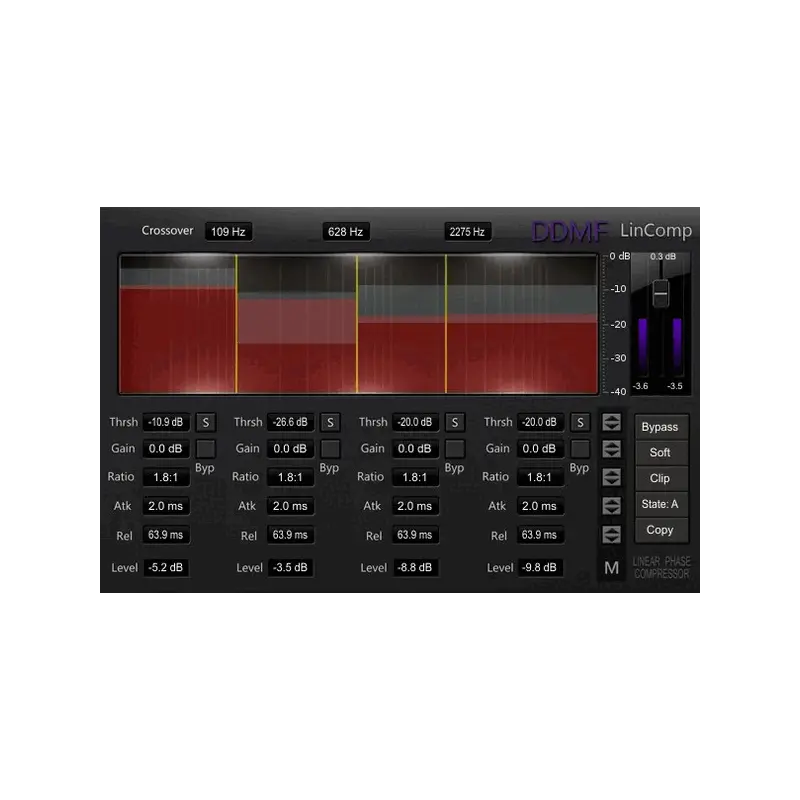
Task: Click Ratio field of the lowest band
Action: tap(166, 477)
